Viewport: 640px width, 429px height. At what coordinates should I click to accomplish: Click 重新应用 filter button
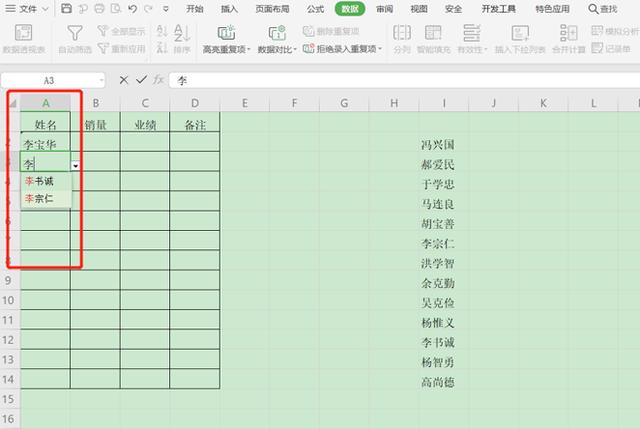pyautogui.click(x=121, y=49)
